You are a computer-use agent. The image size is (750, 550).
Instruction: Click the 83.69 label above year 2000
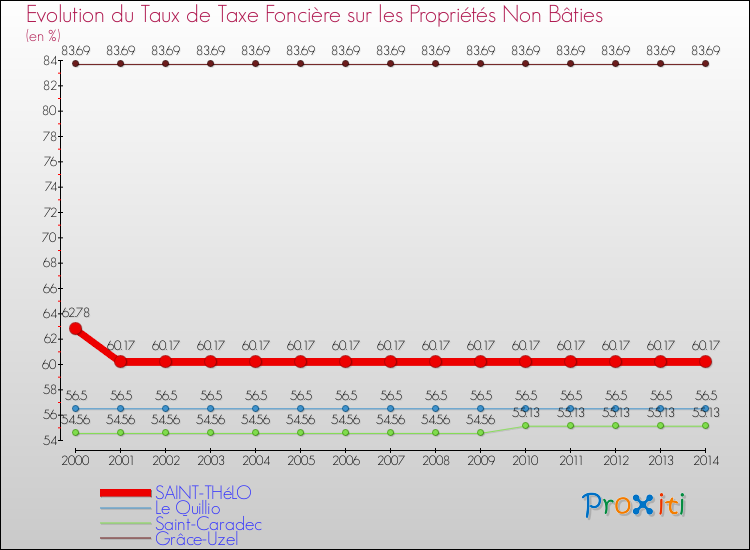pos(76,50)
